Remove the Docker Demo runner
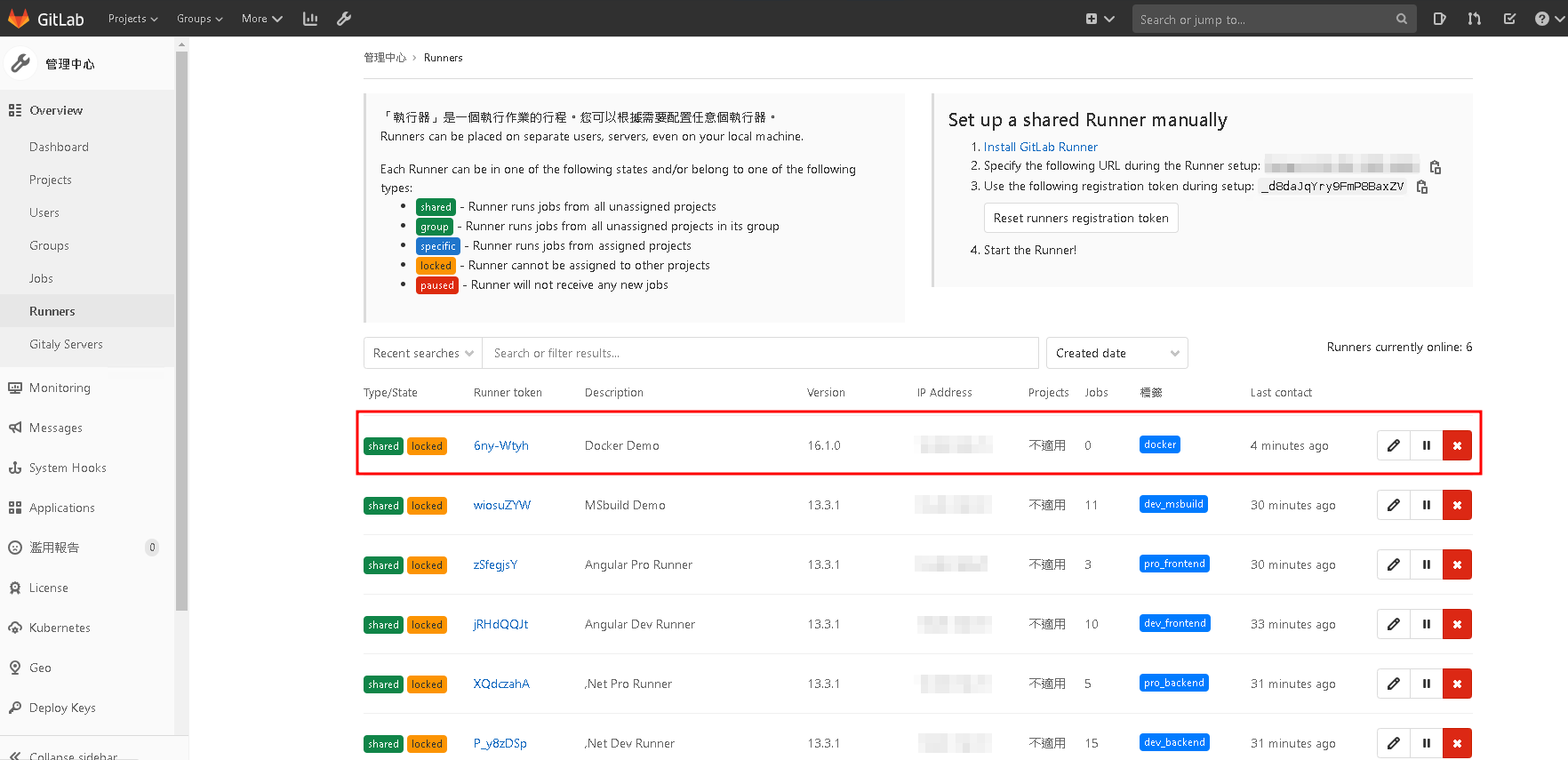This screenshot has height=760, width=1568. (1458, 445)
